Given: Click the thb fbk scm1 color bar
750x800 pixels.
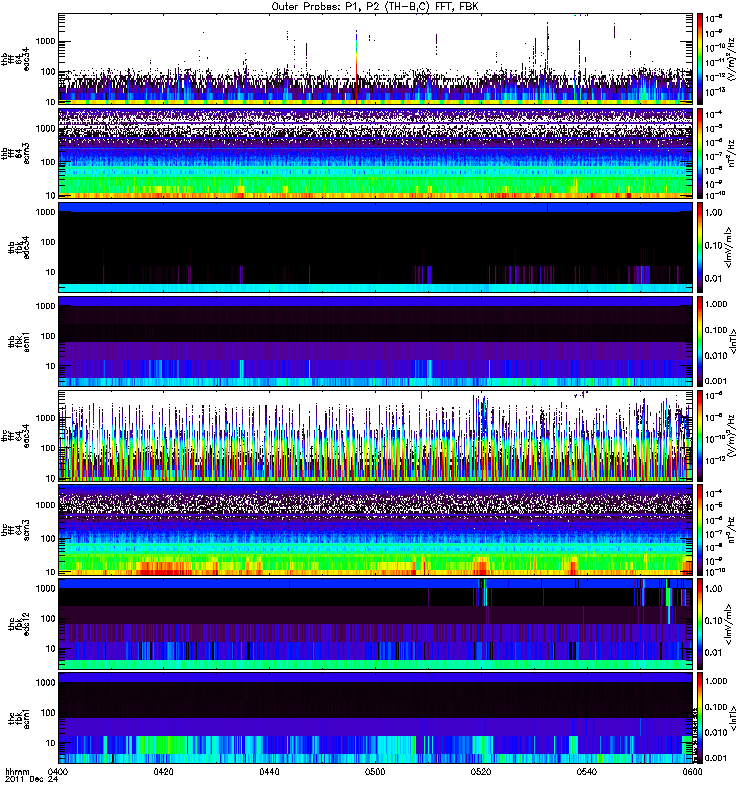Looking at the screenshot, I should [700, 341].
